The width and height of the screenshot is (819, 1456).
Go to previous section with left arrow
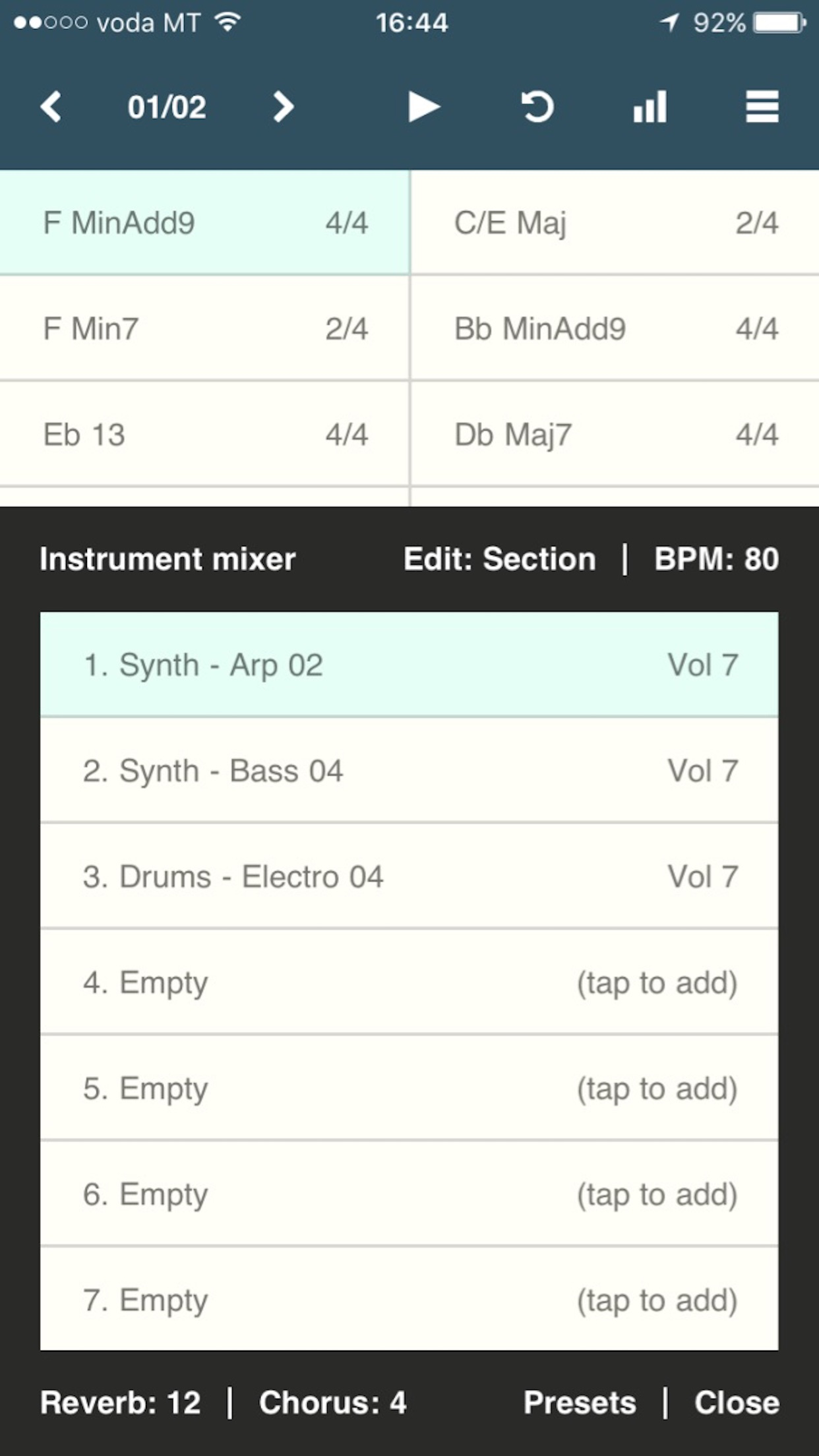[x=51, y=107]
